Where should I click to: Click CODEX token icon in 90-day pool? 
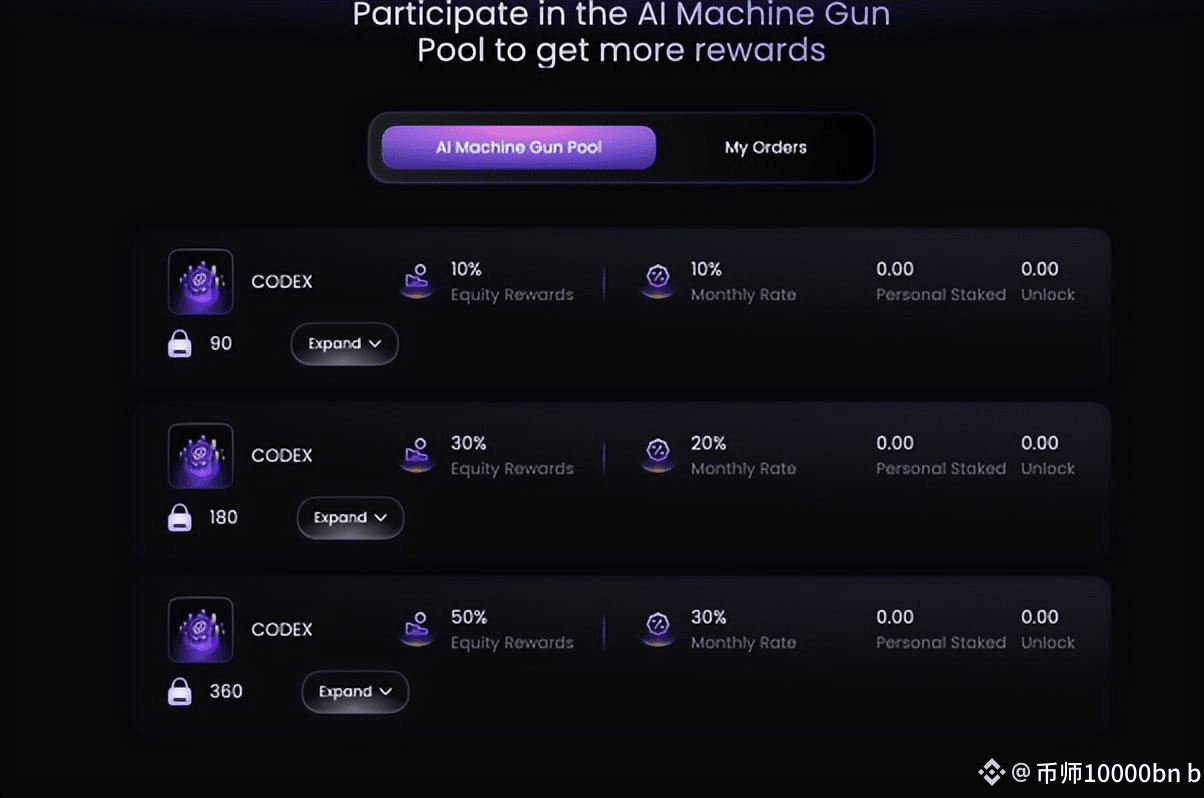[200, 281]
